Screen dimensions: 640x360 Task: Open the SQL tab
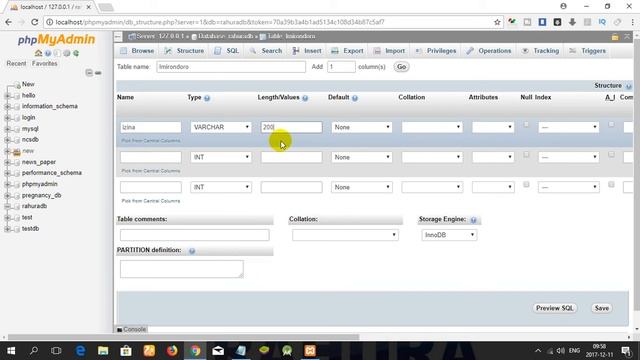pos(227,51)
